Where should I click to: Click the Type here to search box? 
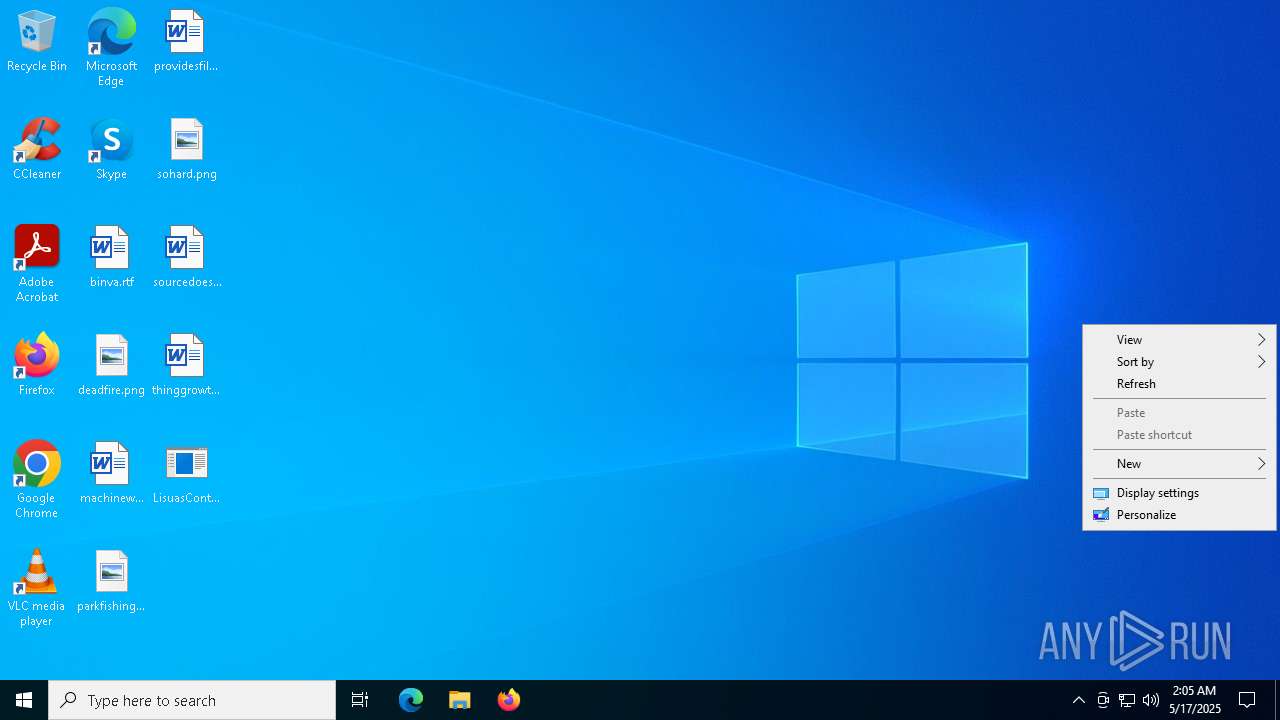(x=192, y=700)
